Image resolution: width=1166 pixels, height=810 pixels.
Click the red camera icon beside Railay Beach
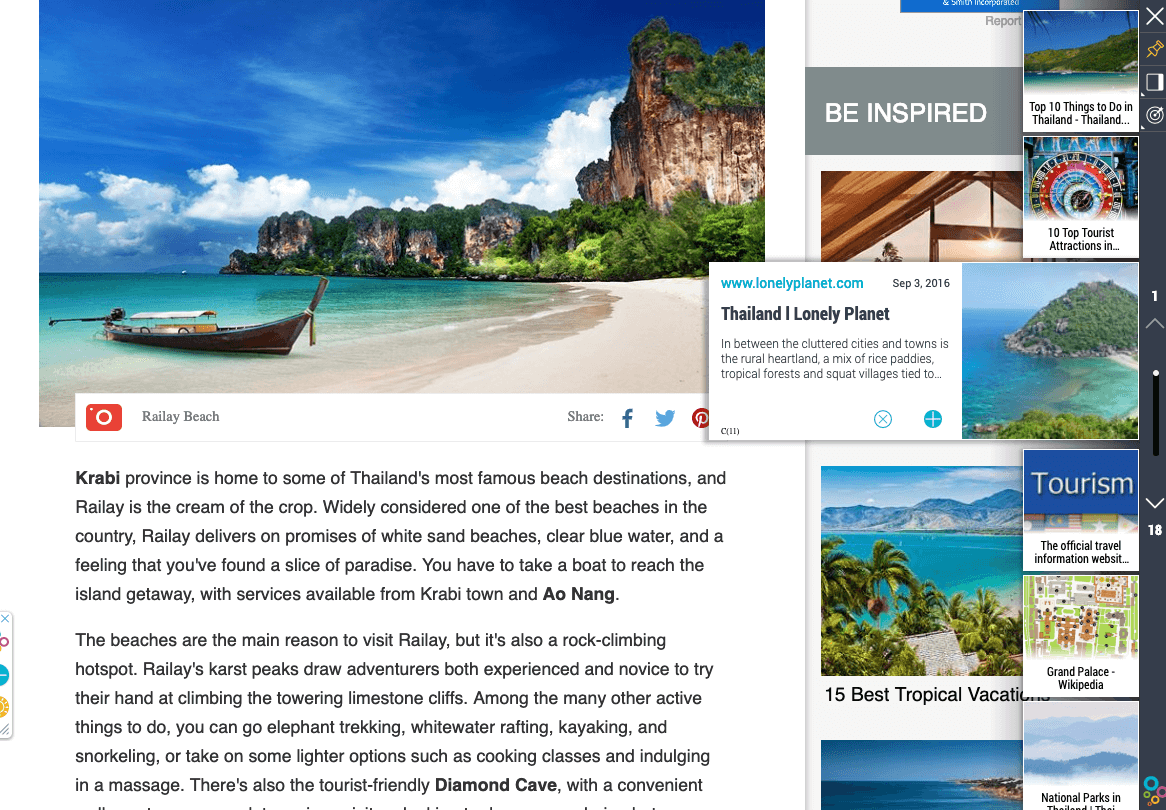point(104,417)
